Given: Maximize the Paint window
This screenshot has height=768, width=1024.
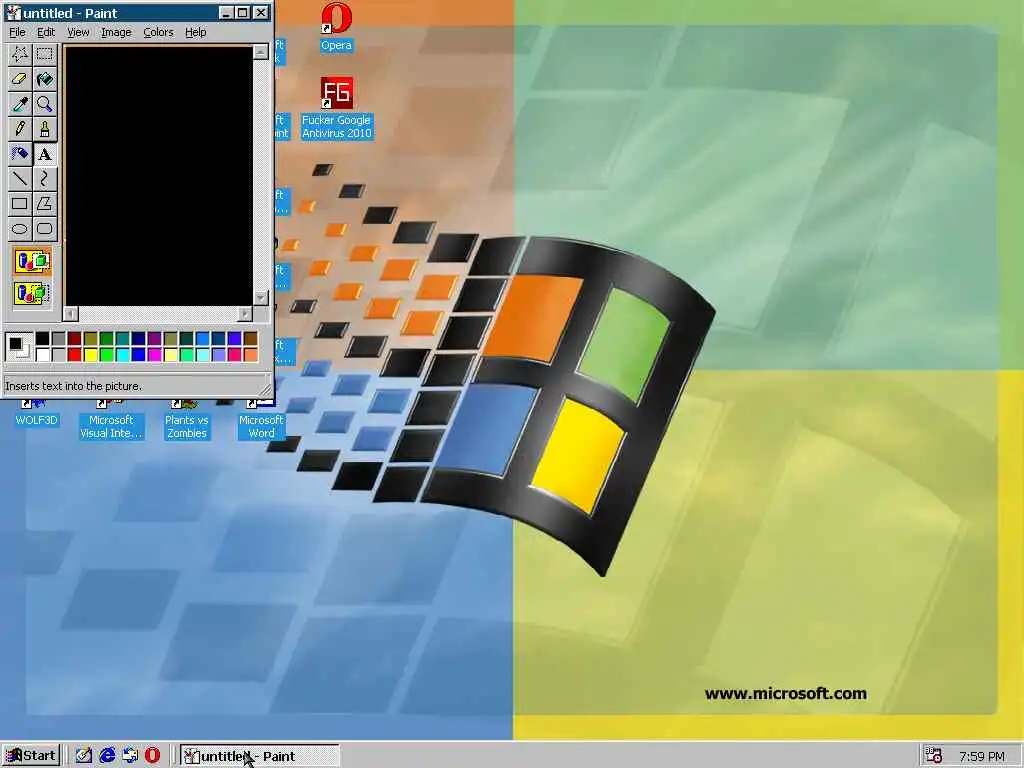Looking at the screenshot, I should 242,12.
